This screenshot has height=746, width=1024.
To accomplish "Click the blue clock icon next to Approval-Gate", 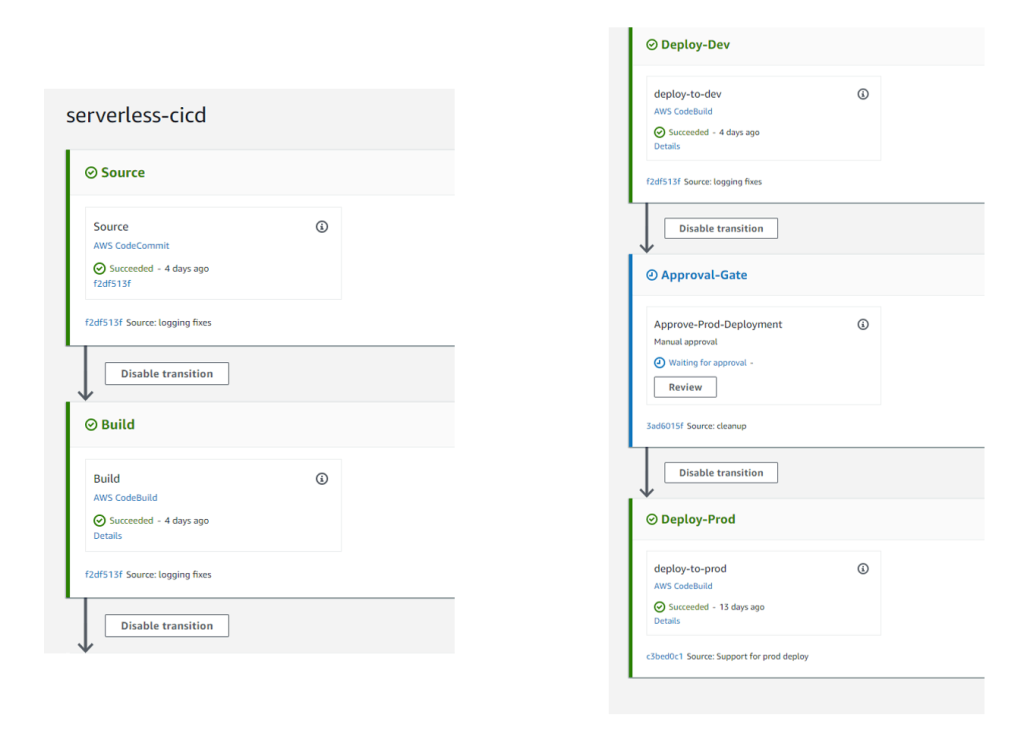I will tap(651, 274).
